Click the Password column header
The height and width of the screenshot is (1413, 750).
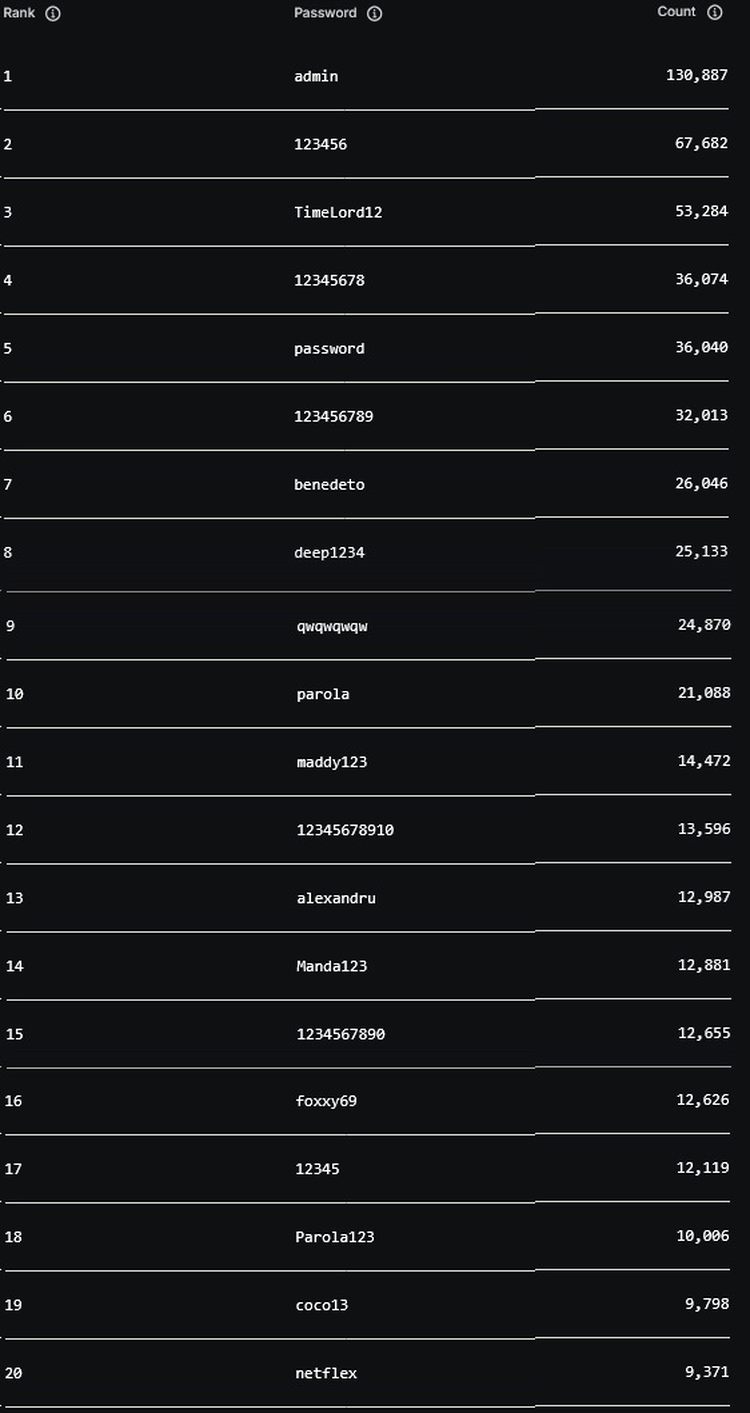tap(325, 13)
